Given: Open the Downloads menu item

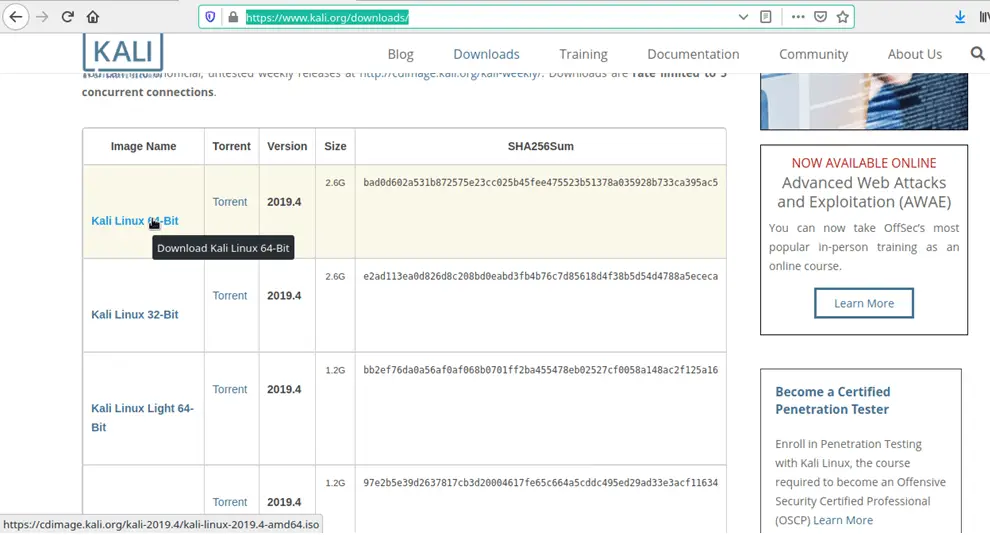Looking at the screenshot, I should 486,54.
